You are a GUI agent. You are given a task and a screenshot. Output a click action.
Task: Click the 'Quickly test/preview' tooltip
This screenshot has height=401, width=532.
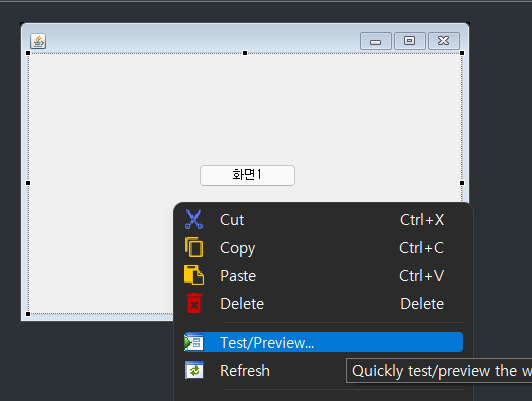(439, 370)
